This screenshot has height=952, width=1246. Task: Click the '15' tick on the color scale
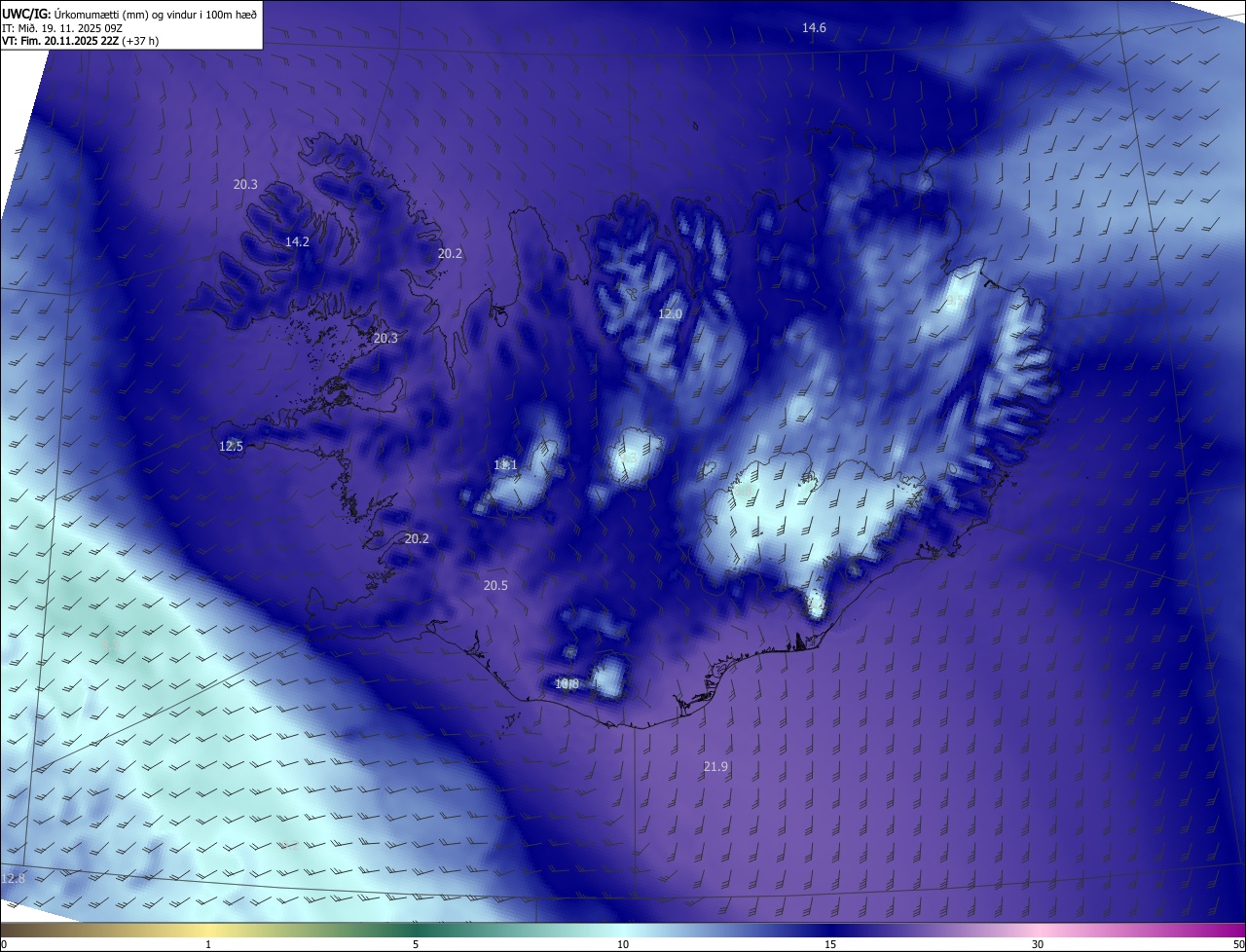(x=830, y=944)
